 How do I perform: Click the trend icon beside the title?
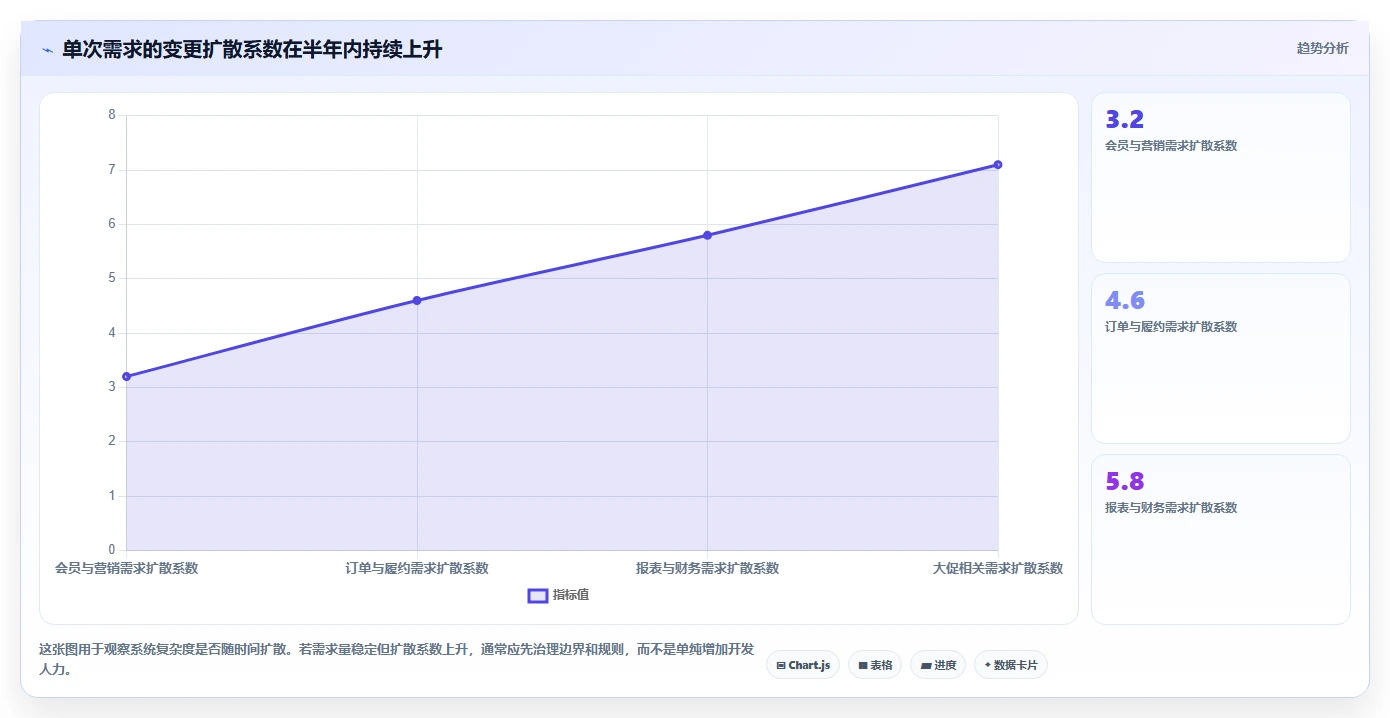click(47, 49)
